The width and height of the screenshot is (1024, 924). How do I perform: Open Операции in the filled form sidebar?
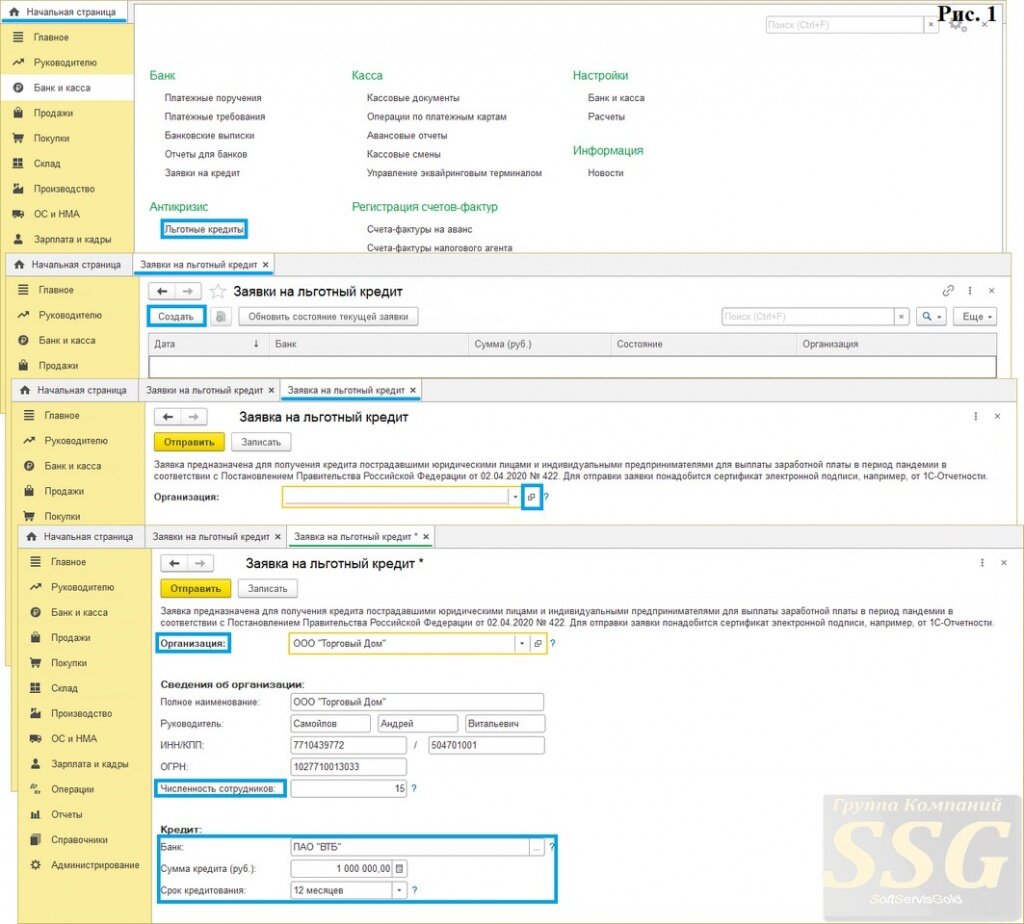tap(72, 789)
